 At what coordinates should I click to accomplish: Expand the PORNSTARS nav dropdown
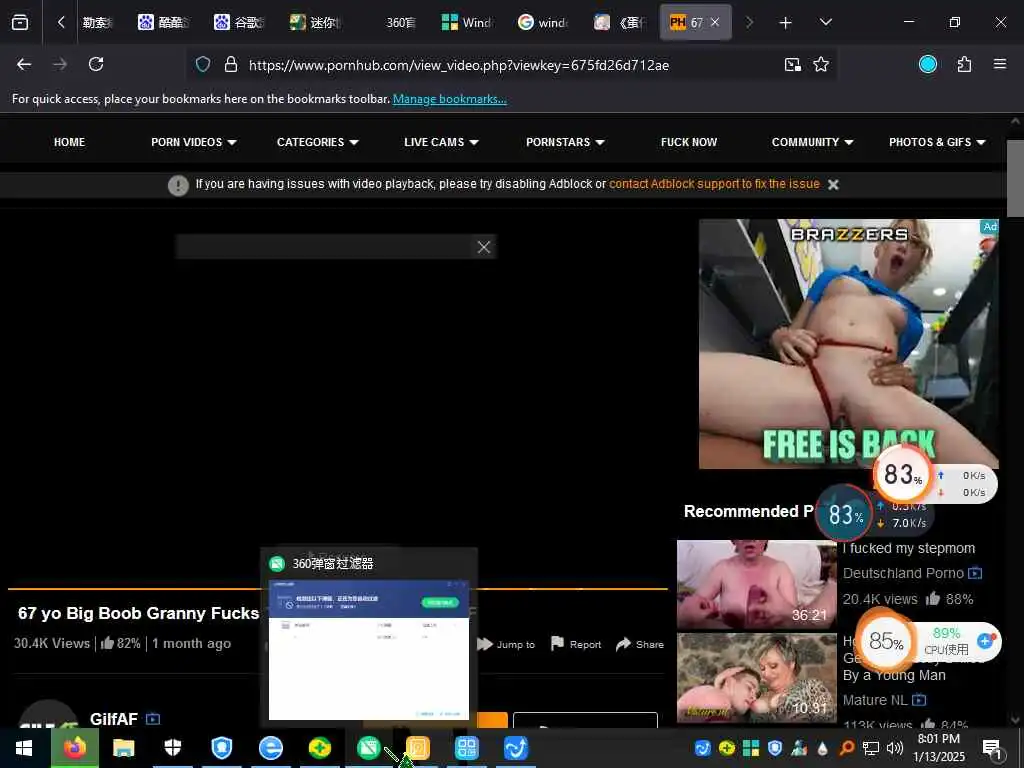[x=566, y=142]
